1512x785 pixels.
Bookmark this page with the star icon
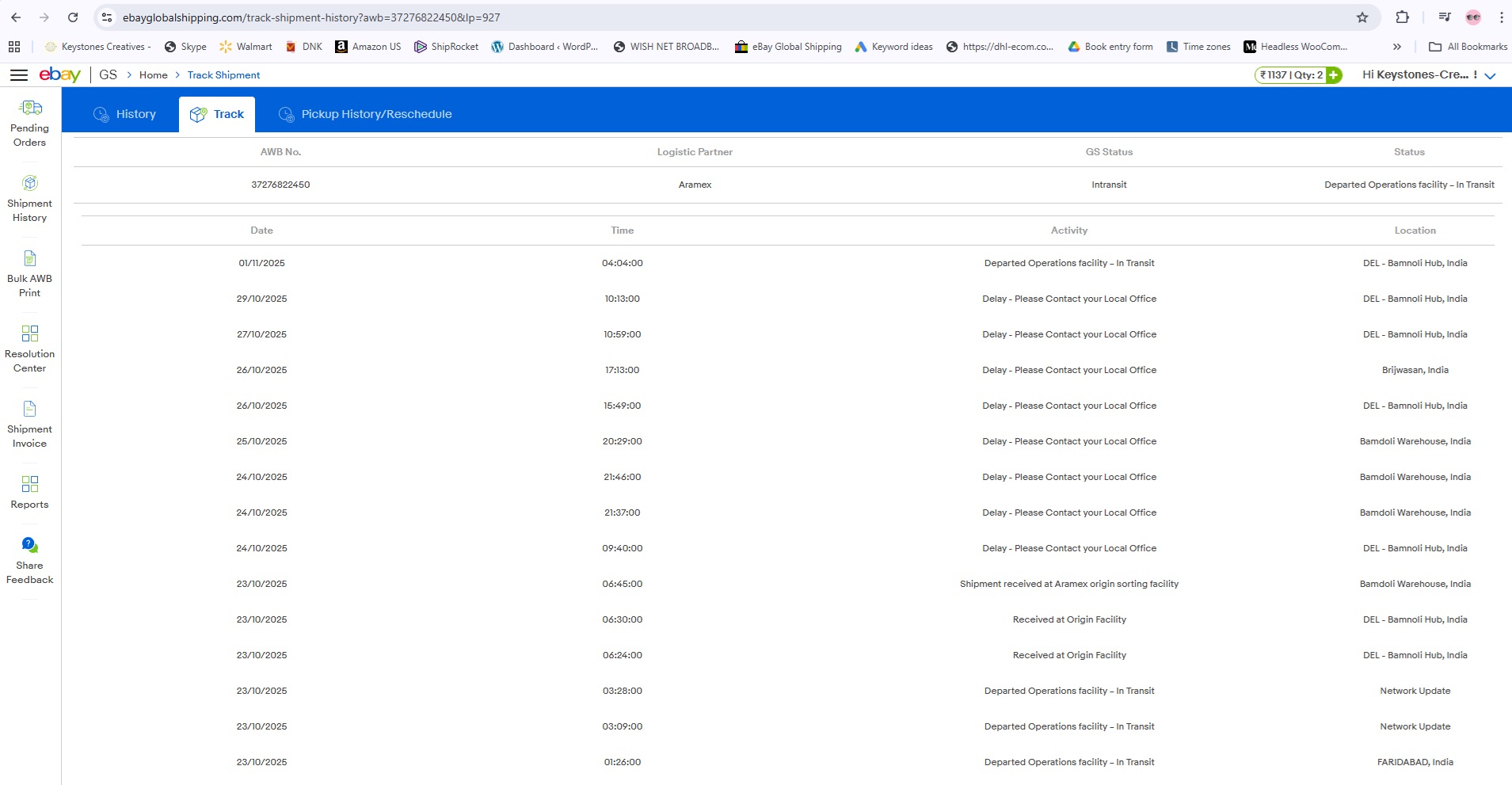coord(1362,17)
